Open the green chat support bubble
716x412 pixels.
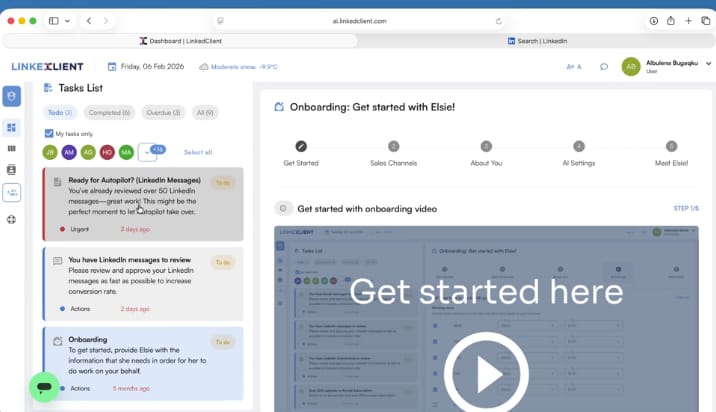tap(44, 387)
